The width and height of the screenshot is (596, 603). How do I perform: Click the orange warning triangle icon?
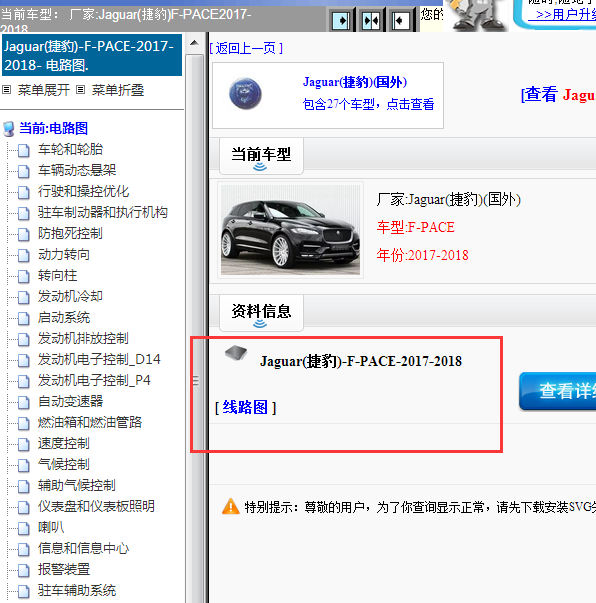point(231,506)
